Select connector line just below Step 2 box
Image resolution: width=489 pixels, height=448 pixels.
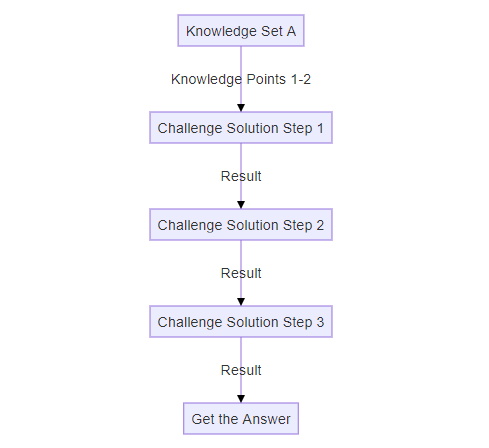click(x=241, y=253)
